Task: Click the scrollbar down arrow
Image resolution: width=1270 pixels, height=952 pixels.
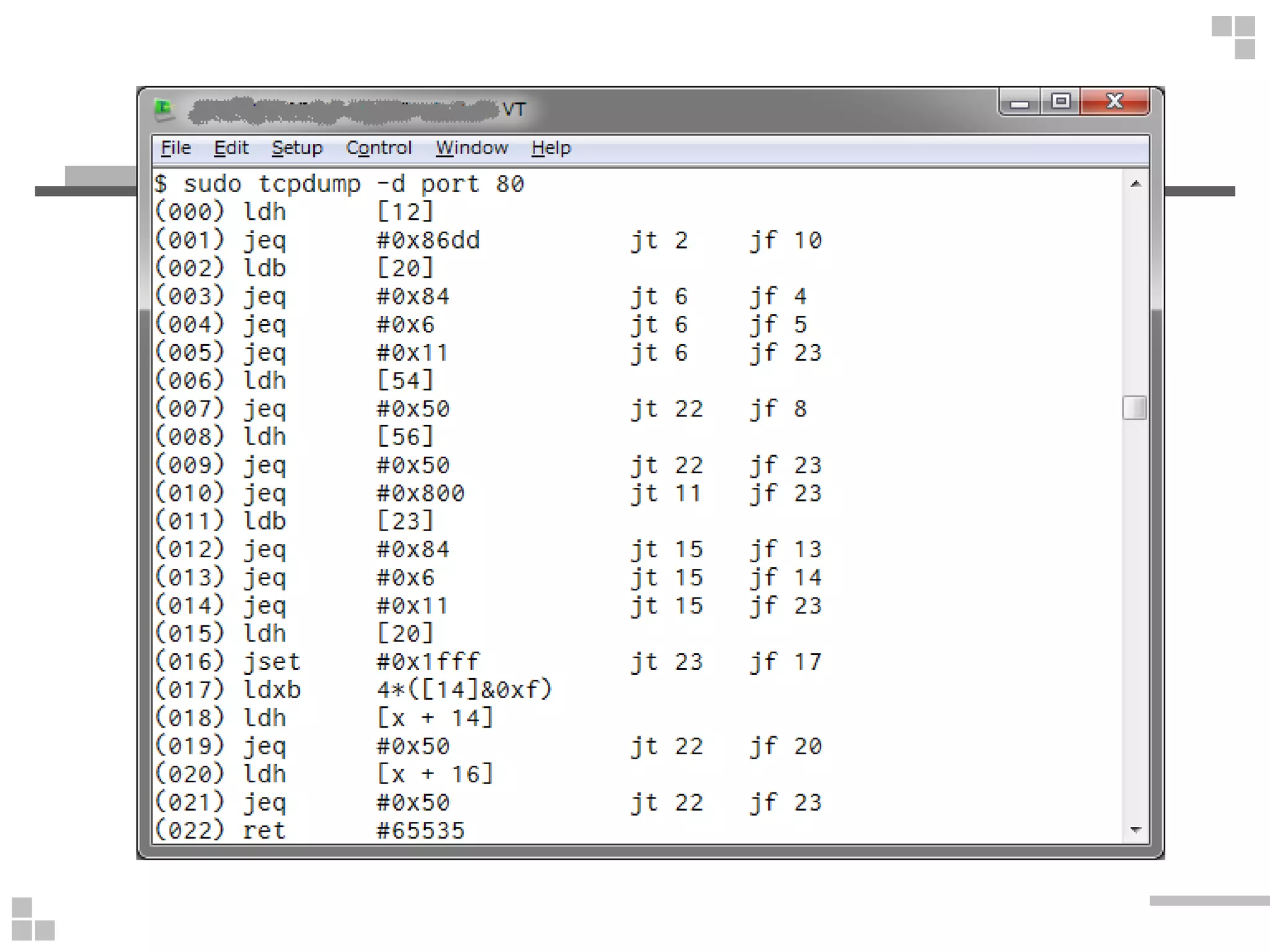Action: [1135, 829]
